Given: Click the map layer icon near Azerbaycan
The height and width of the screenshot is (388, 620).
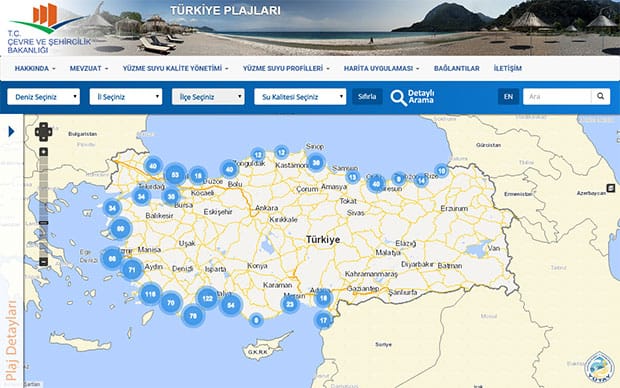Looking at the screenshot, I should tap(611, 188).
